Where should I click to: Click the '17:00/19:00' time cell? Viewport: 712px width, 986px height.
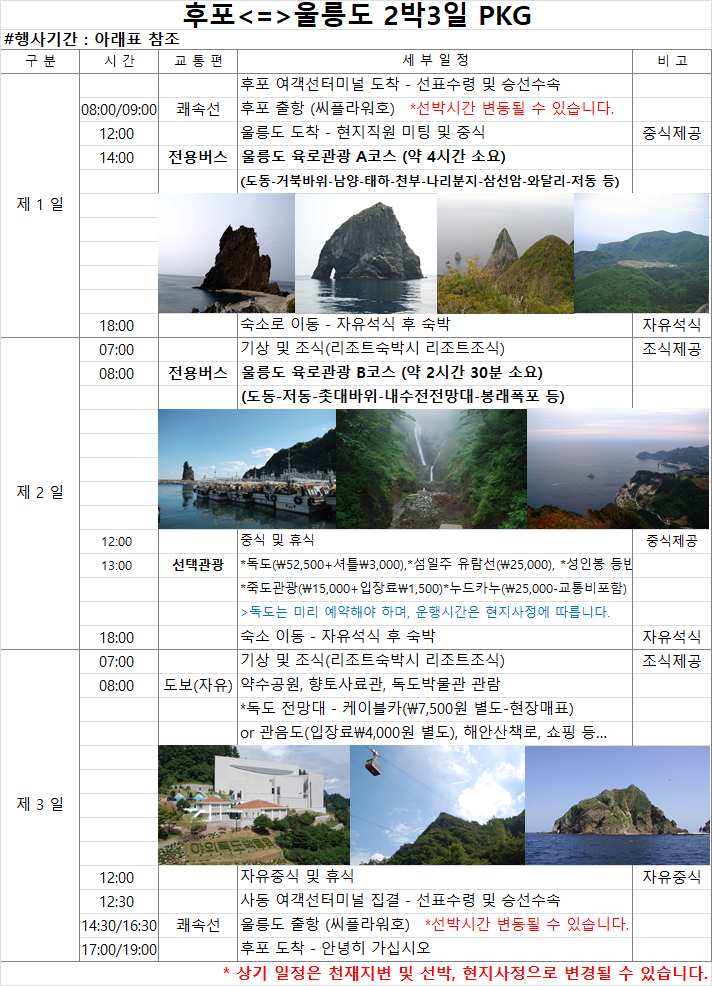coord(119,950)
